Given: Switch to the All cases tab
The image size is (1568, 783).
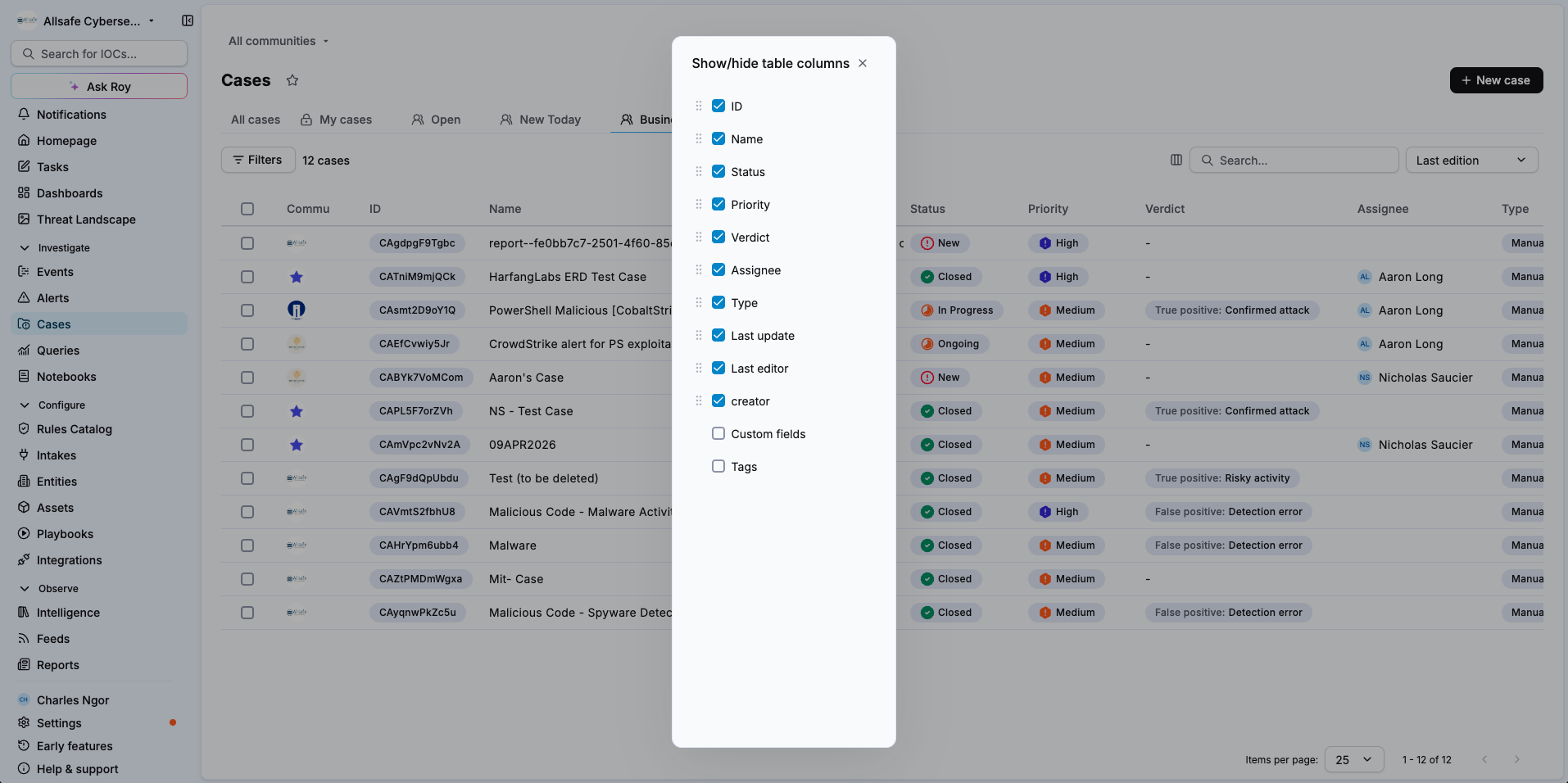Looking at the screenshot, I should point(256,120).
